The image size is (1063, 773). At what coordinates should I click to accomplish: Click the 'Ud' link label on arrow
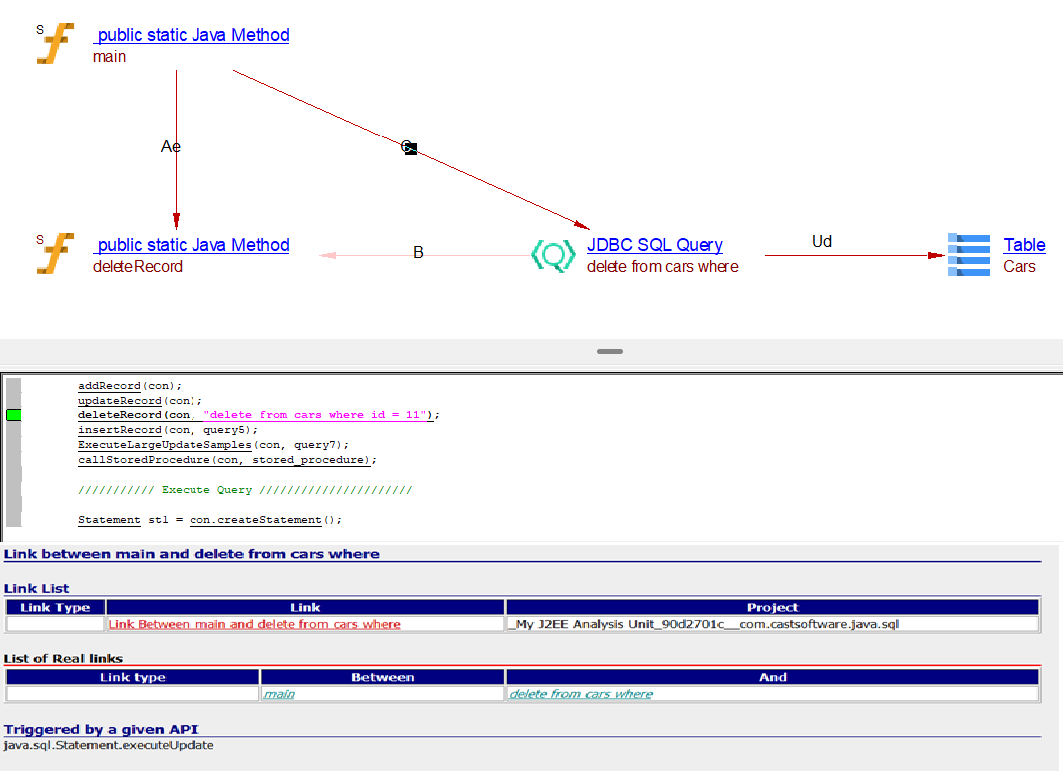(x=821, y=242)
